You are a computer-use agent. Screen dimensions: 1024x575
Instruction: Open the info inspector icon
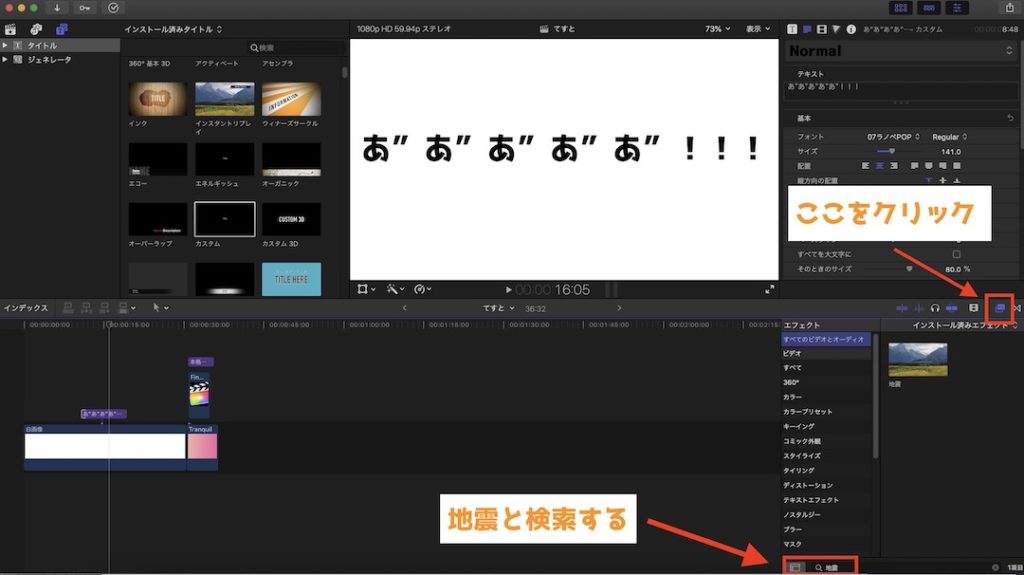[851, 29]
